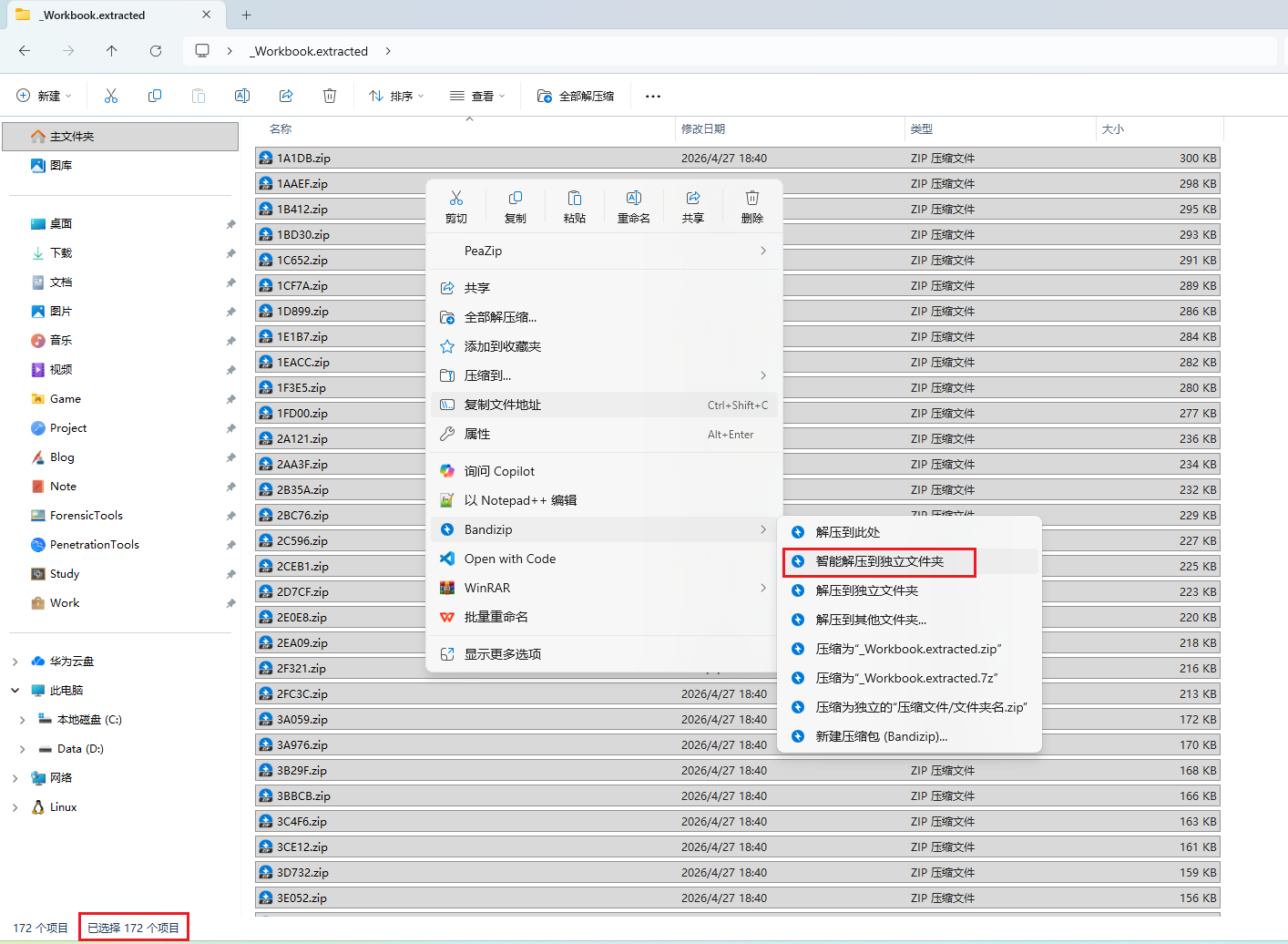Open ForensicTools in quick access
The width and height of the screenshot is (1288, 944).
click(x=86, y=516)
